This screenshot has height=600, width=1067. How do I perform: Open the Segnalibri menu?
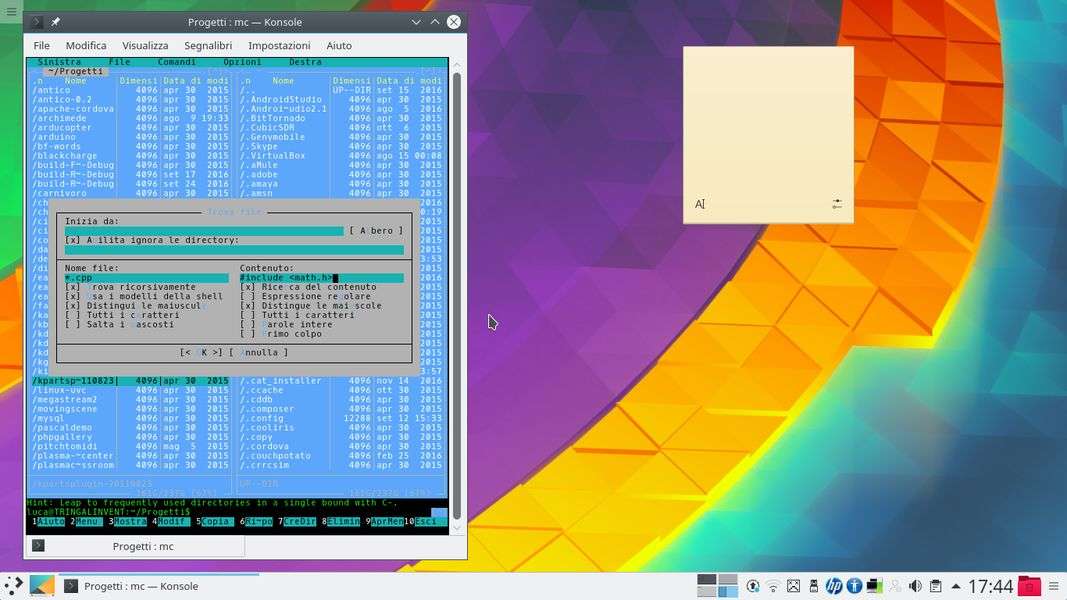(208, 45)
